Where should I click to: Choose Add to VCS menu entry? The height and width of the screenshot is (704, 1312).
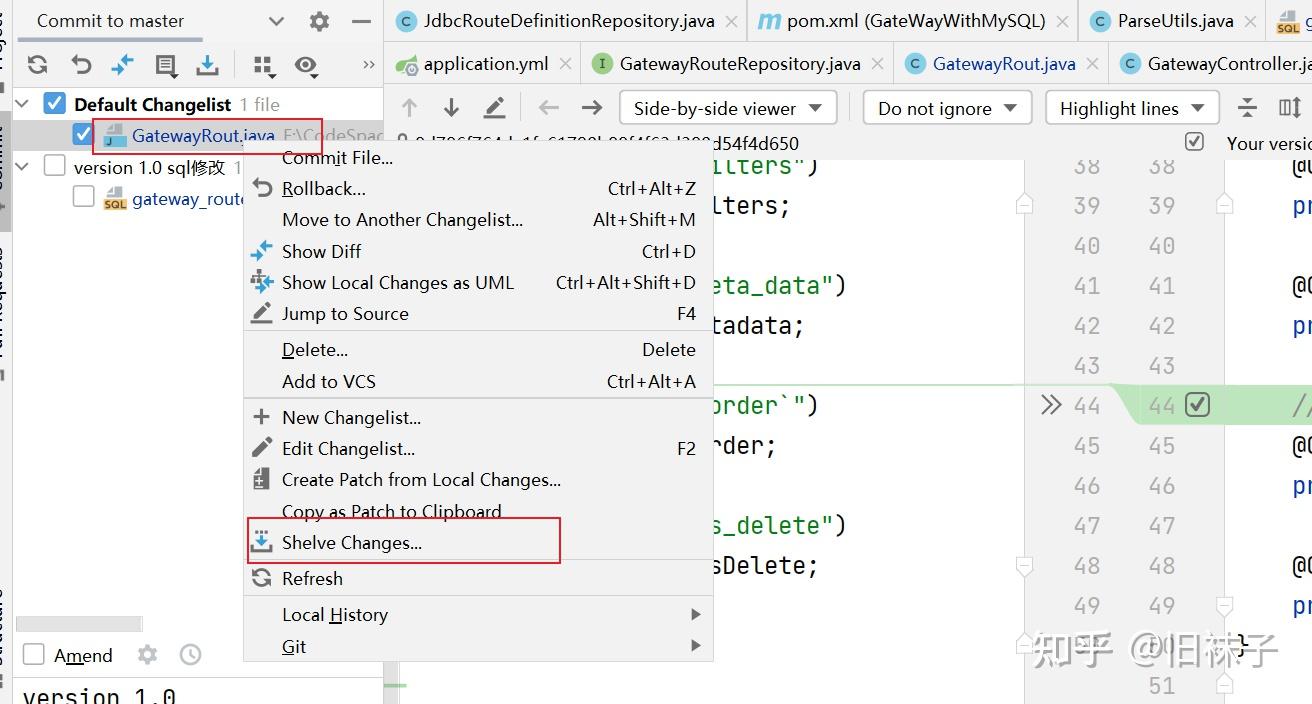coord(478,381)
